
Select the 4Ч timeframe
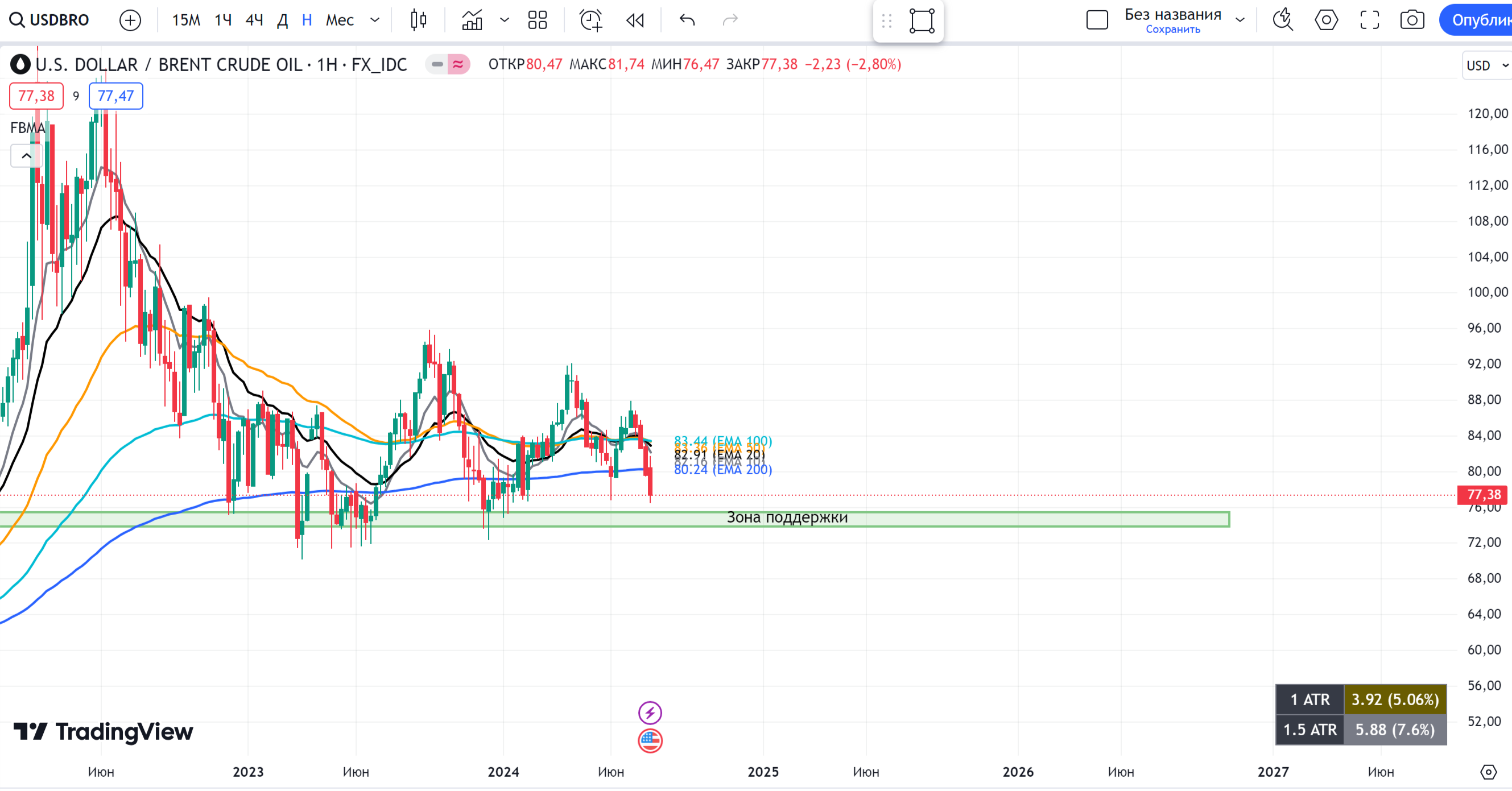point(254,20)
